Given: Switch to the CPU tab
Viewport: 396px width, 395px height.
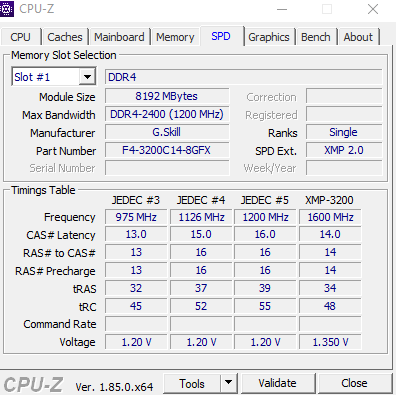Looking at the screenshot, I should [21, 37].
